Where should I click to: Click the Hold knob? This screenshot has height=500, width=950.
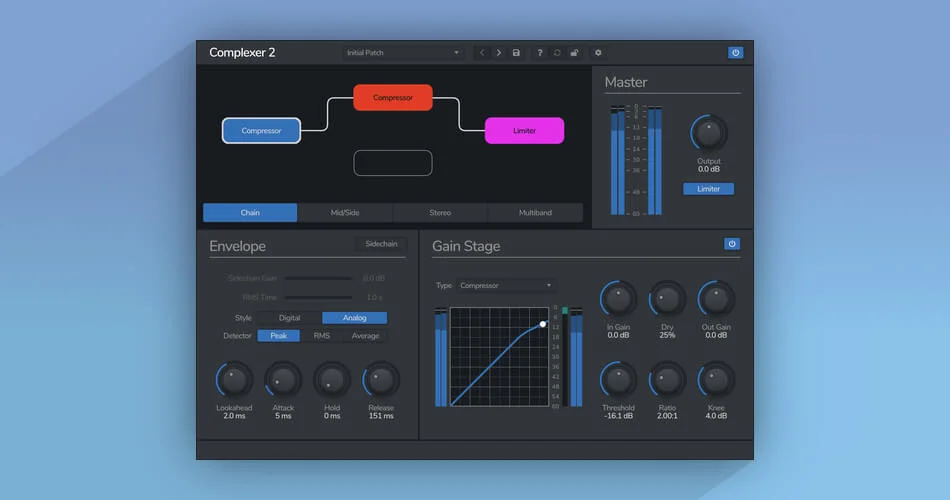point(332,380)
